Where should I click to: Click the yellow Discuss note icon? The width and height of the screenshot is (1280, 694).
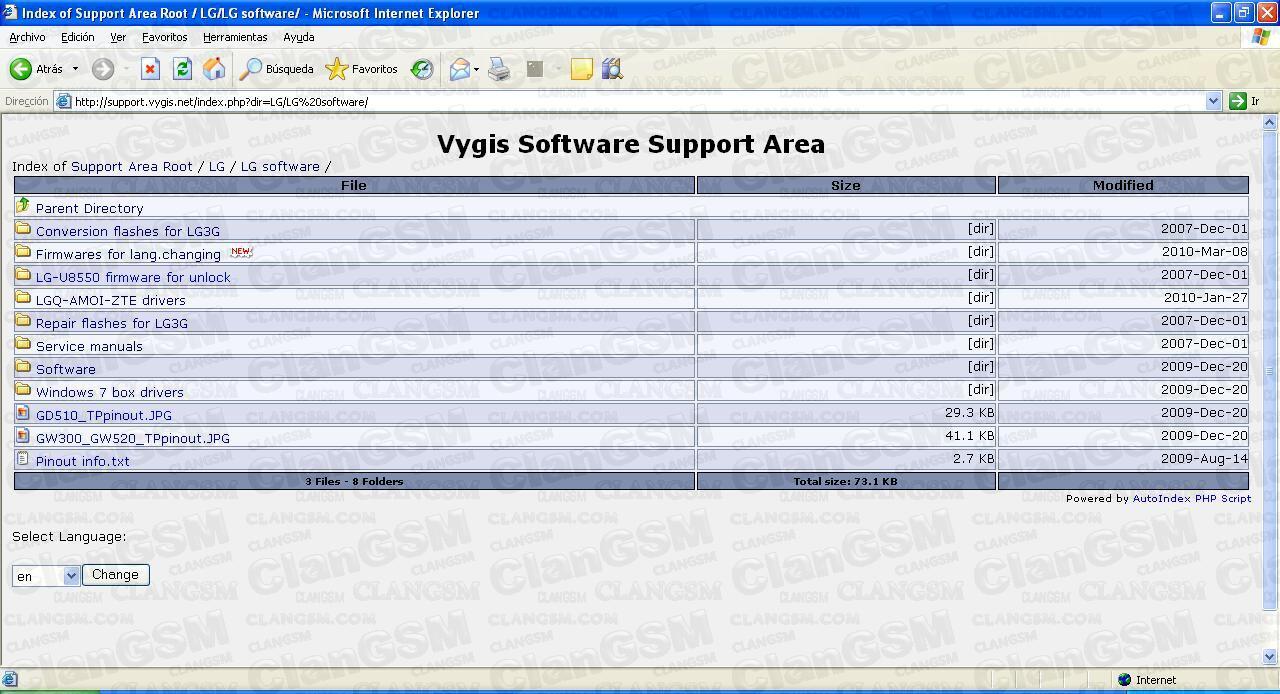(582, 69)
